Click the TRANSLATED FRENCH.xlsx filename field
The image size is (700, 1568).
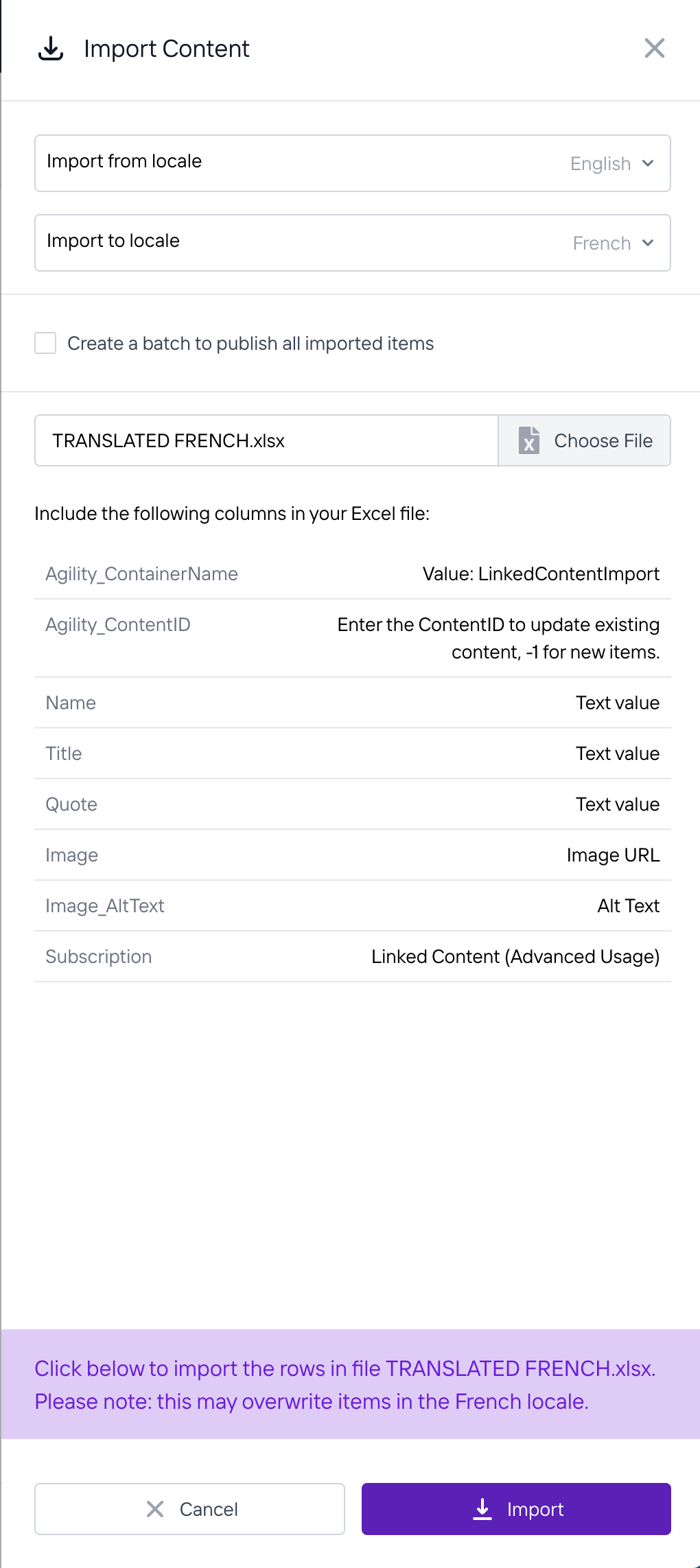[266, 440]
